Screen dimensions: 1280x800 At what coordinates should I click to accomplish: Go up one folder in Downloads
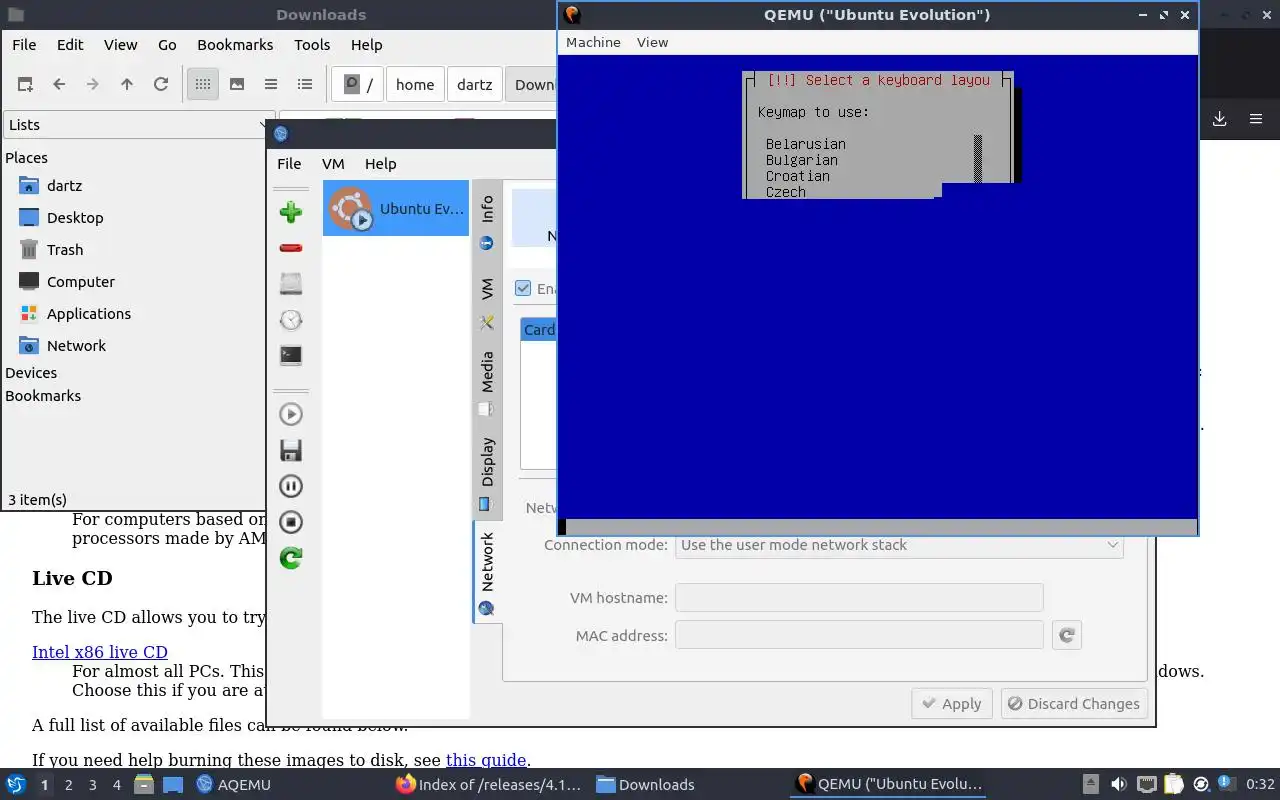(127, 84)
